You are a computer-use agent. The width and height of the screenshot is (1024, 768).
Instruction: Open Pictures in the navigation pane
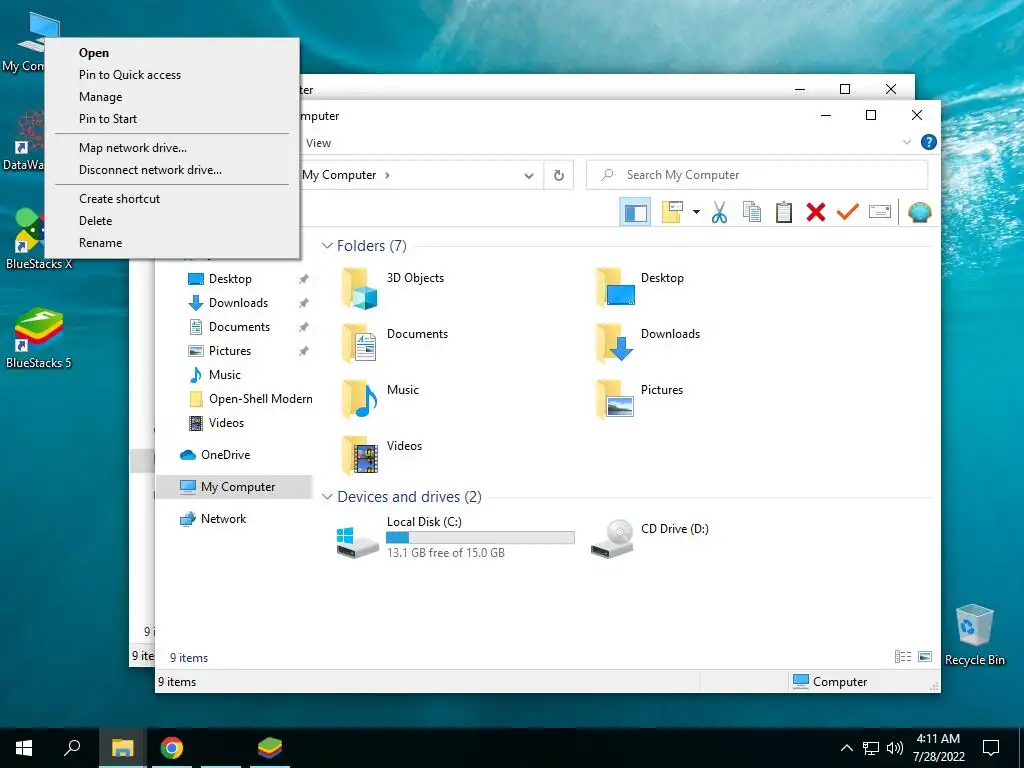pyautogui.click(x=229, y=351)
